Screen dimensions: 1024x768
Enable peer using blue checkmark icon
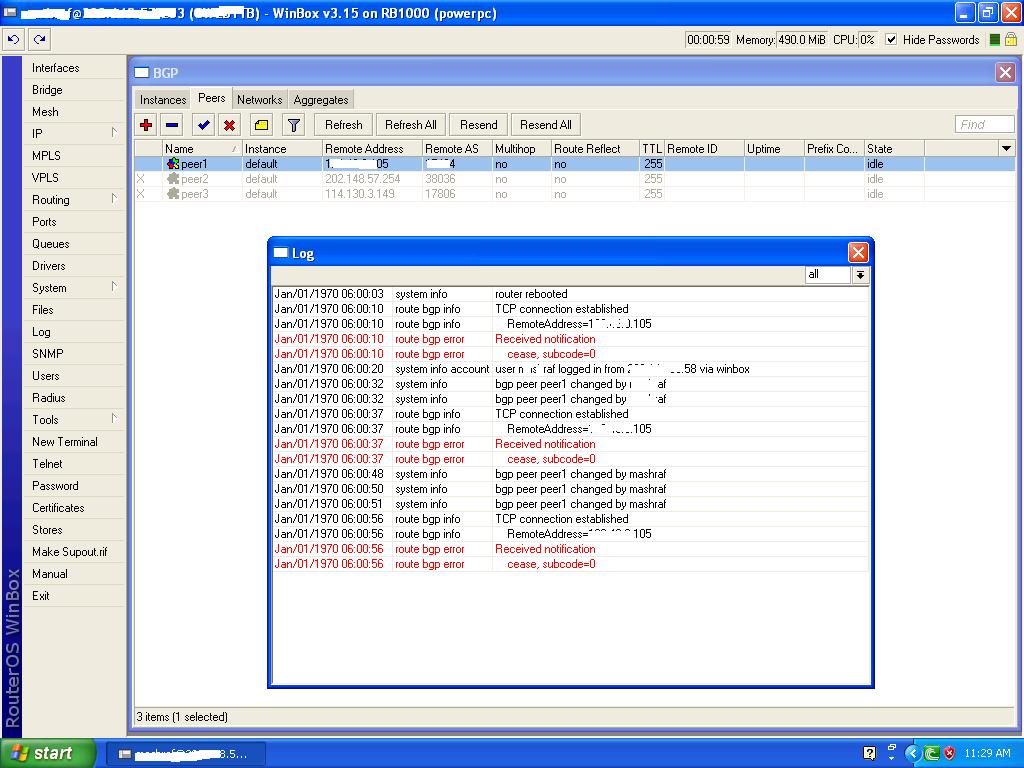tap(204, 125)
